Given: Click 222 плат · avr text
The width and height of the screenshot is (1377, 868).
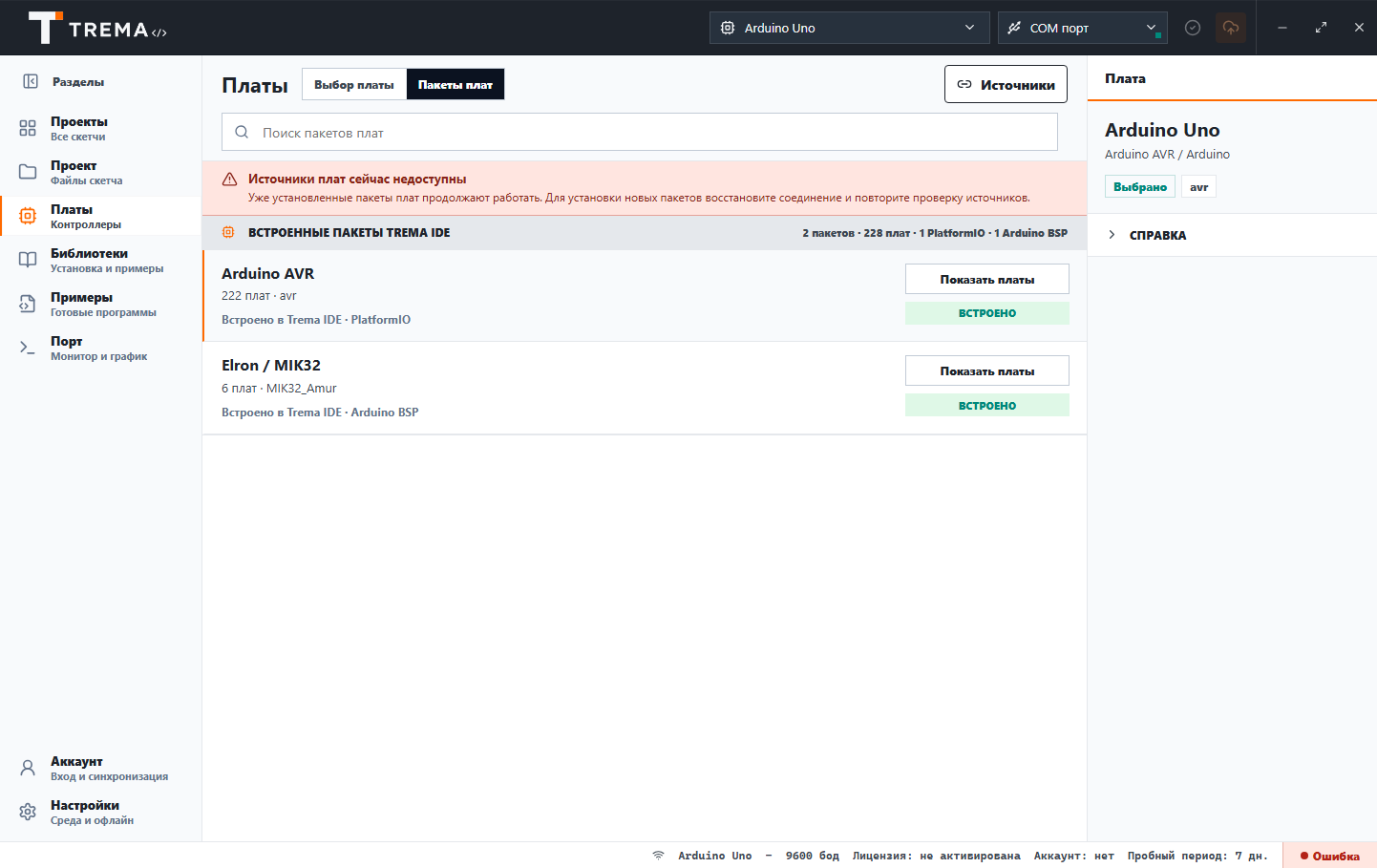Looking at the screenshot, I should 259,296.
